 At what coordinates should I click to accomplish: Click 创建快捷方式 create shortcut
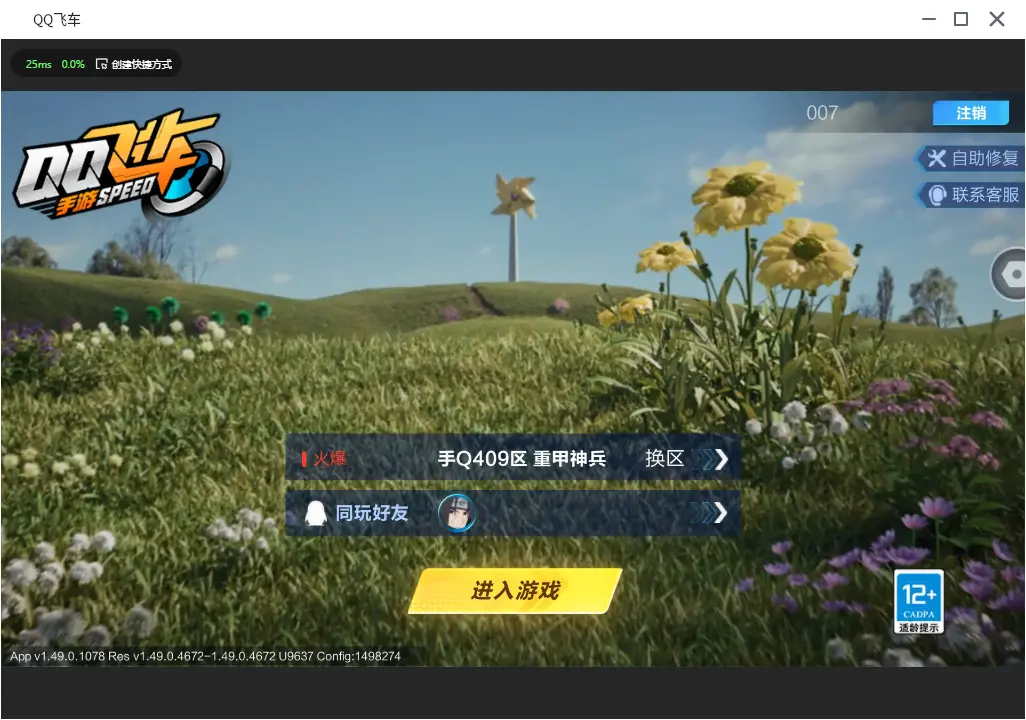[x=141, y=64]
